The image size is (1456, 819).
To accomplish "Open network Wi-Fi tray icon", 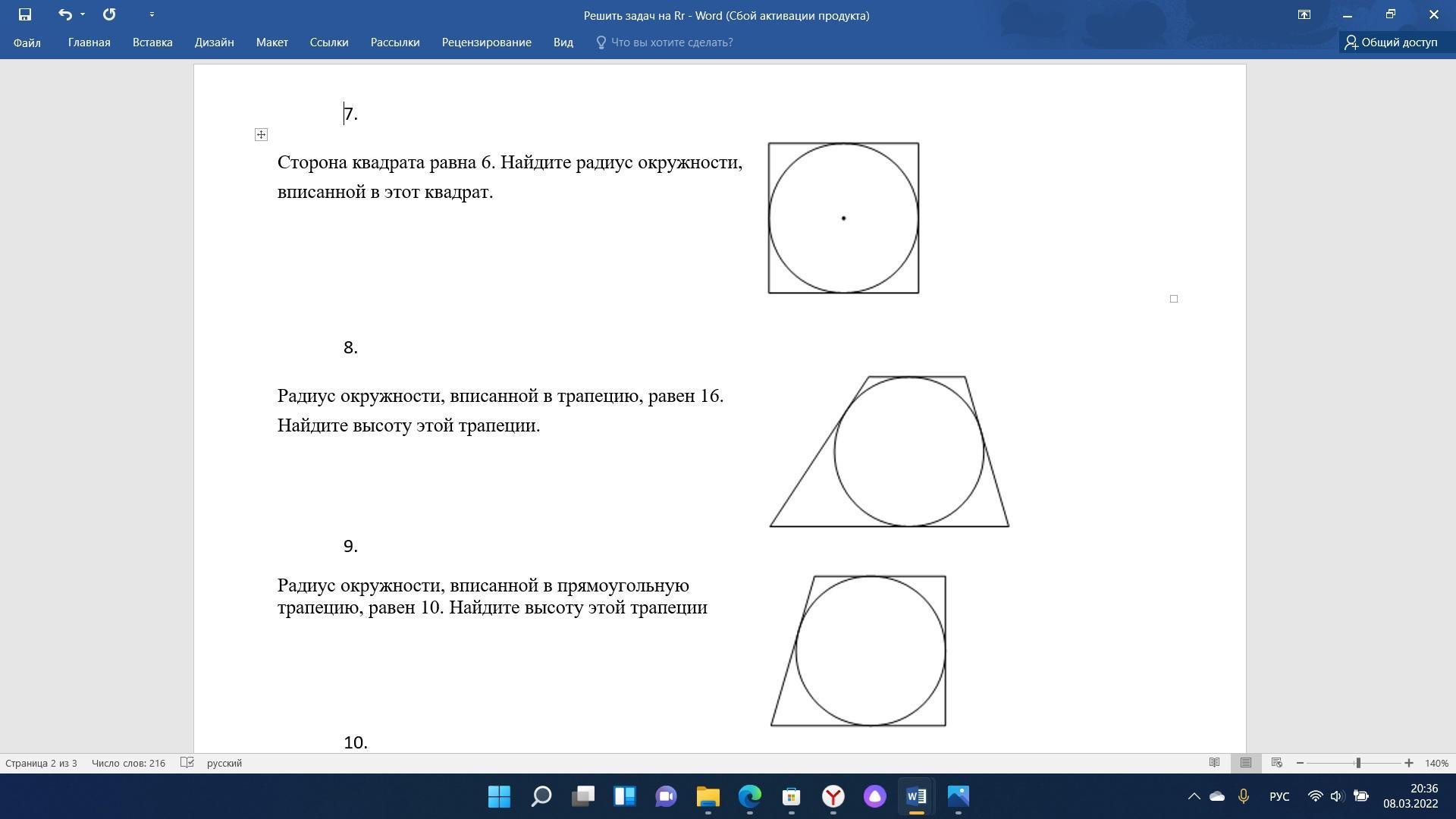I will pyautogui.click(x=1316, y=796).
